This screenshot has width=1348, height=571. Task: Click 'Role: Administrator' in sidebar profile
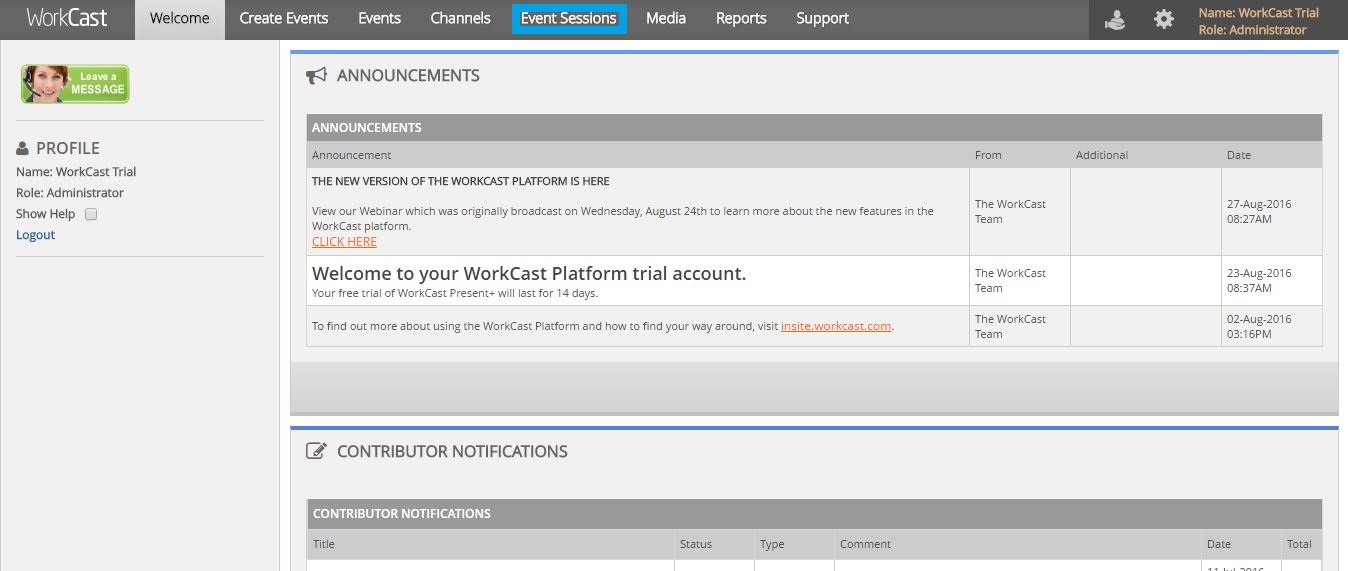70,193
